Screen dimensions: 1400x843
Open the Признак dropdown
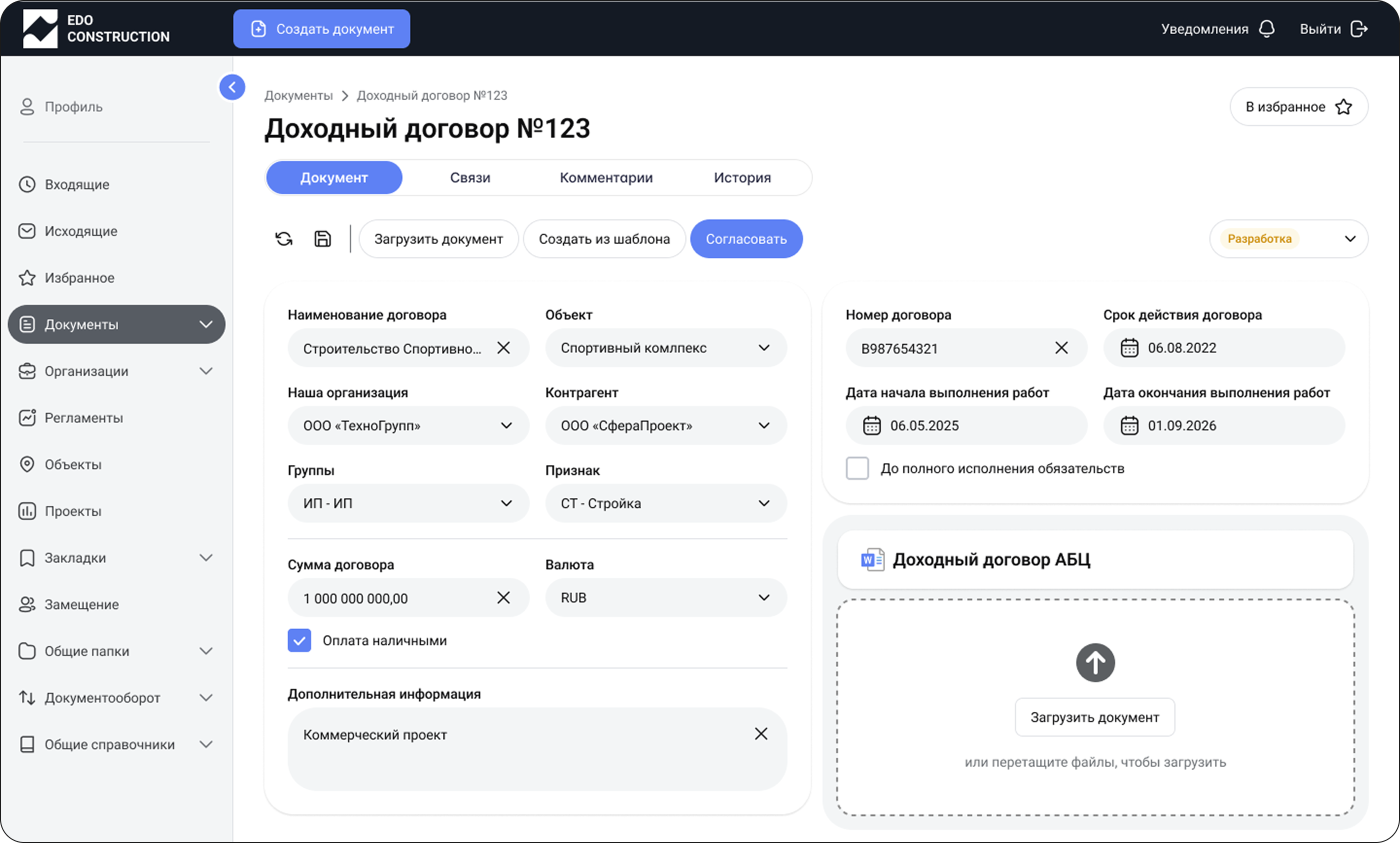666,503
